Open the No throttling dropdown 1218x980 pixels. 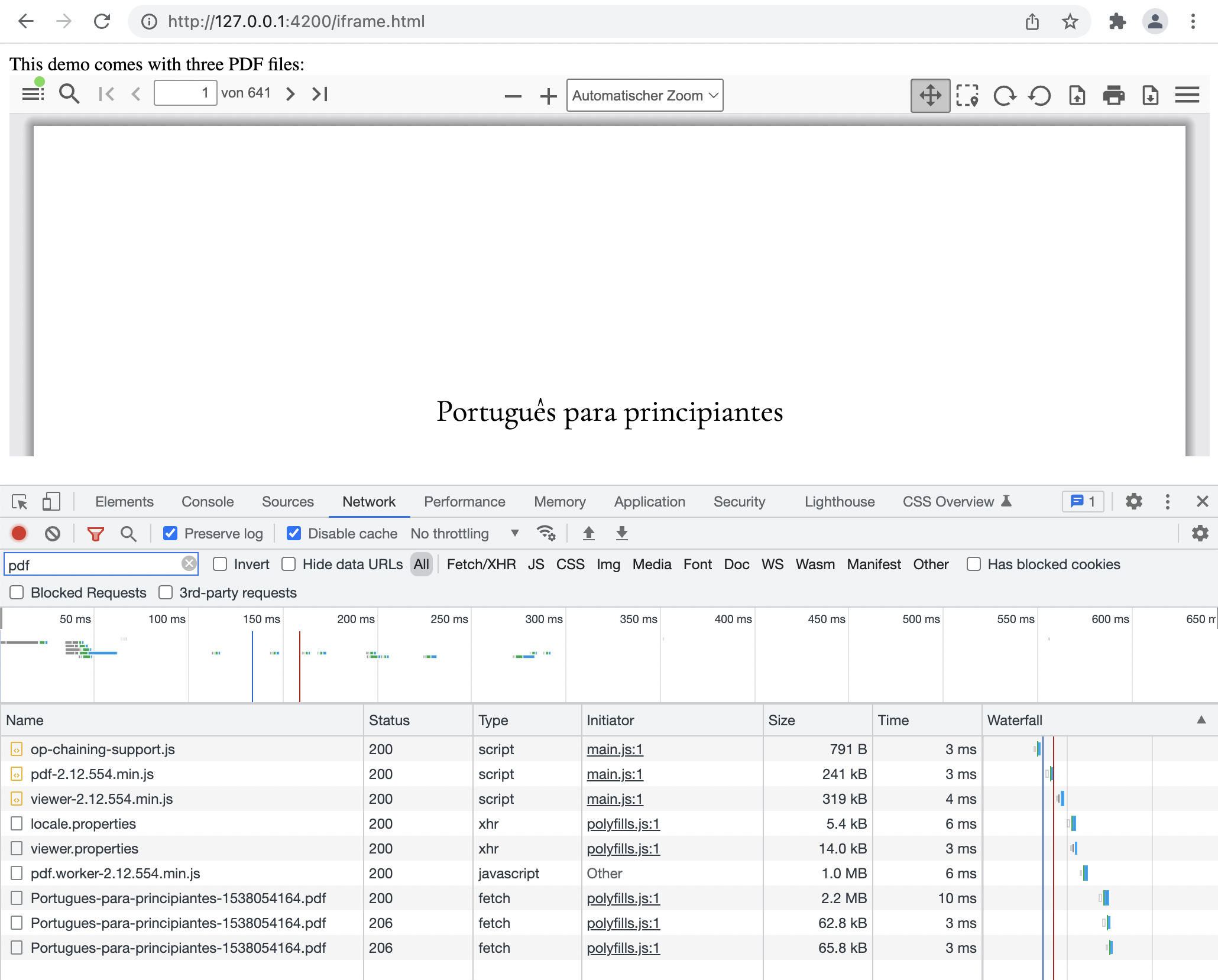[466, 533]
